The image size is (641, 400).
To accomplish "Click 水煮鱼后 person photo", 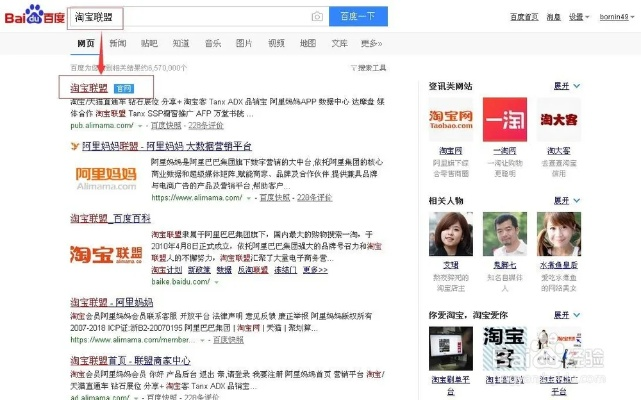I will (x=559, y=234).
